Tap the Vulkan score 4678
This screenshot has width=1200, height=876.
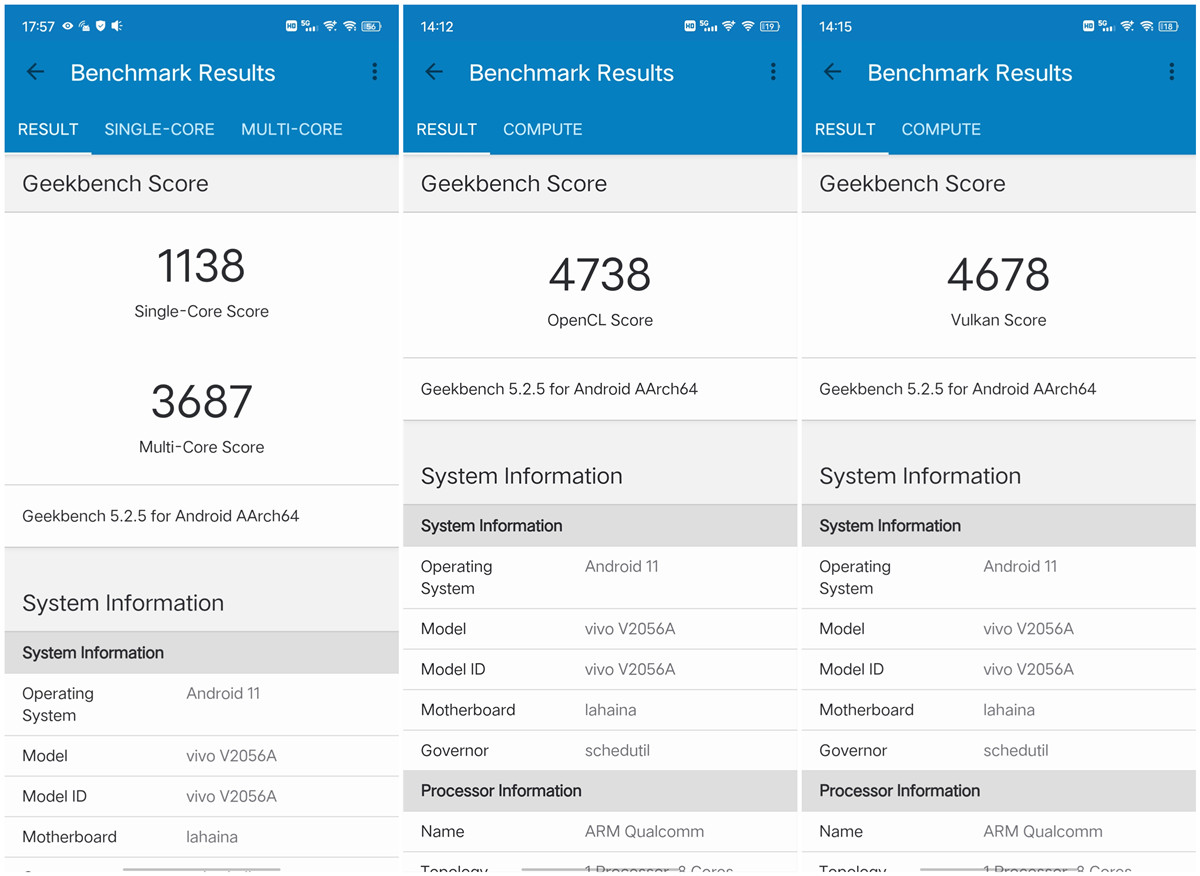click(x=998, y=275)
